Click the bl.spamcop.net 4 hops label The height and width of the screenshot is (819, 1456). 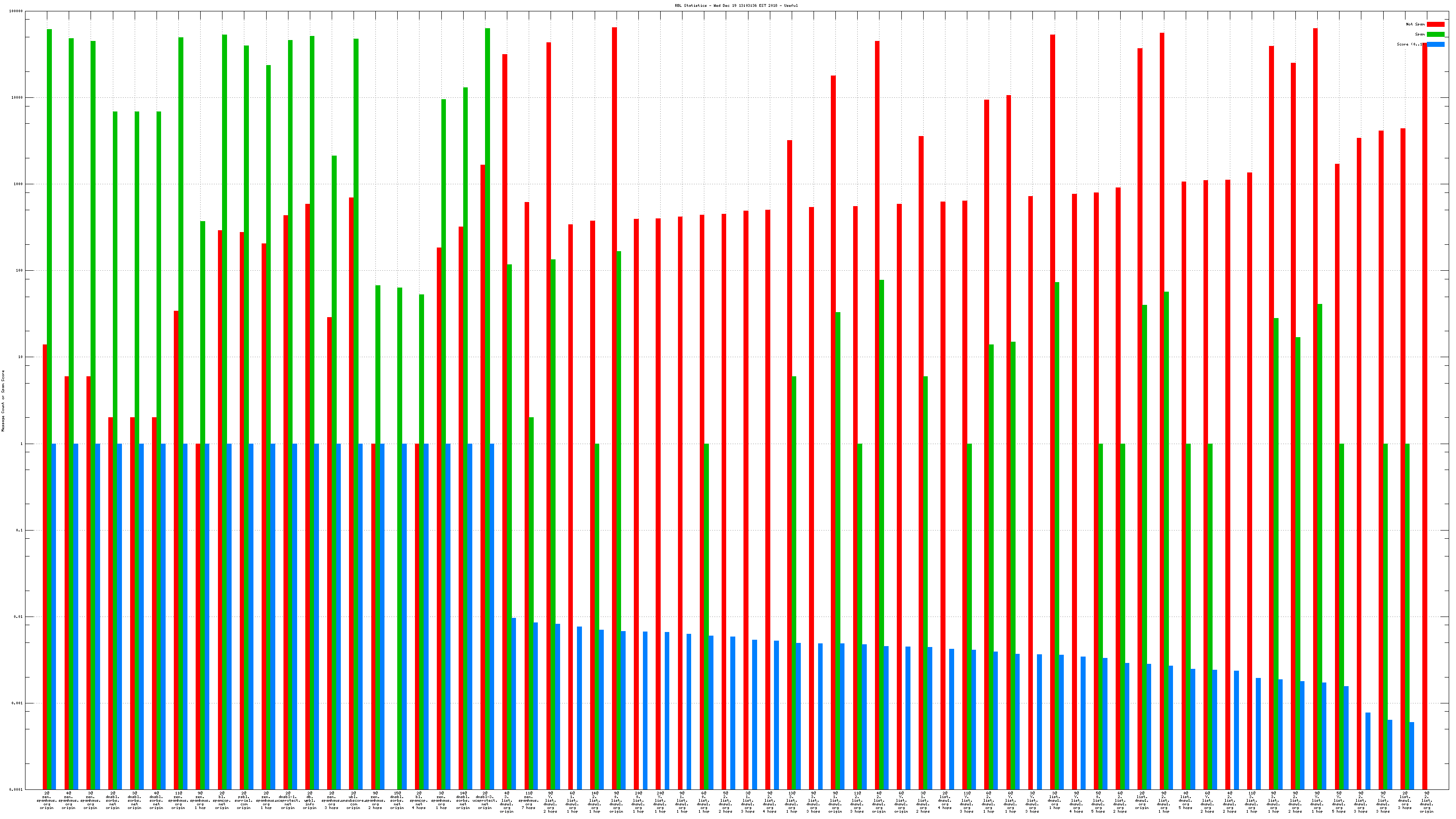click(x=419, y=800)
